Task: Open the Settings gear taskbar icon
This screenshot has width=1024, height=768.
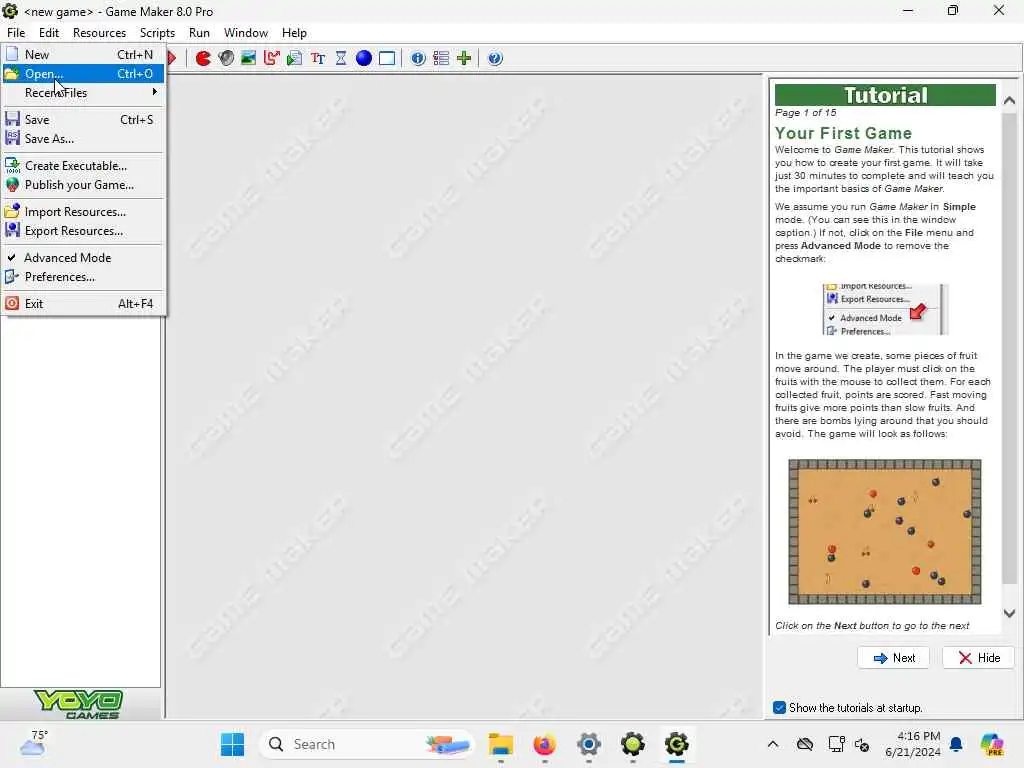Action: pos(588,744)
